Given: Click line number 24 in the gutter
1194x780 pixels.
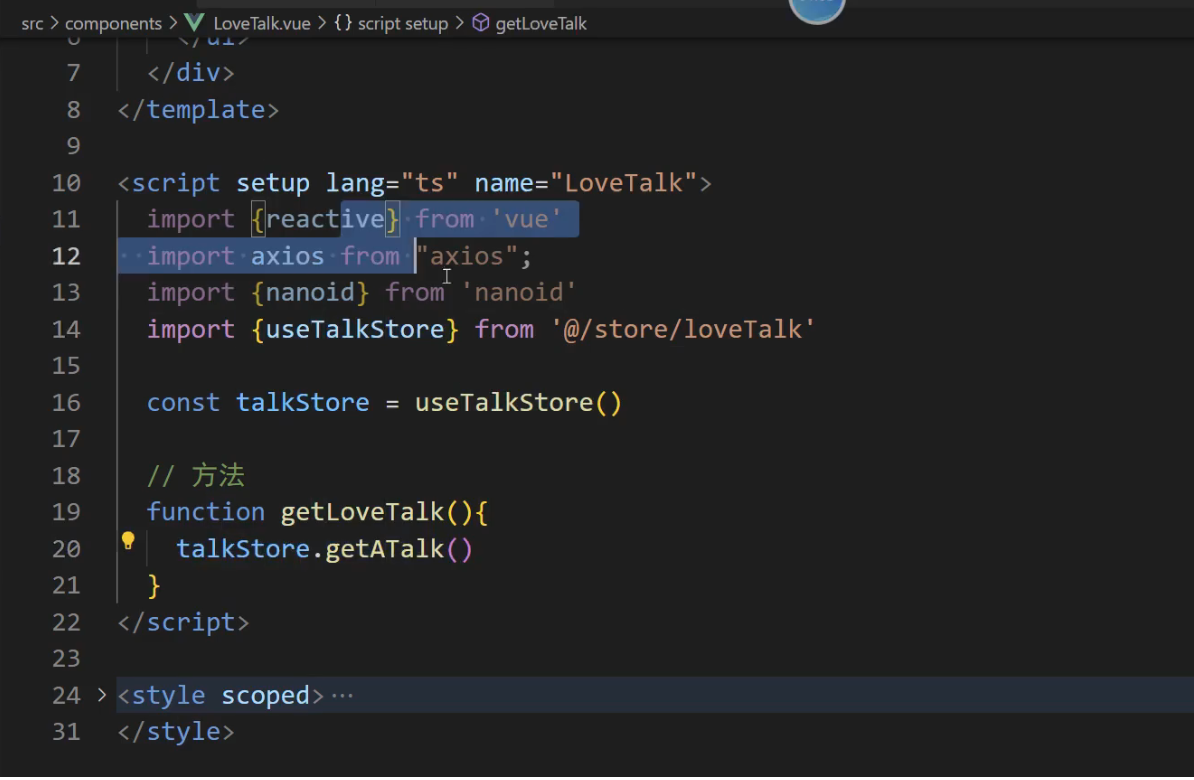Looking at the screenshot, I should (66, 695).
